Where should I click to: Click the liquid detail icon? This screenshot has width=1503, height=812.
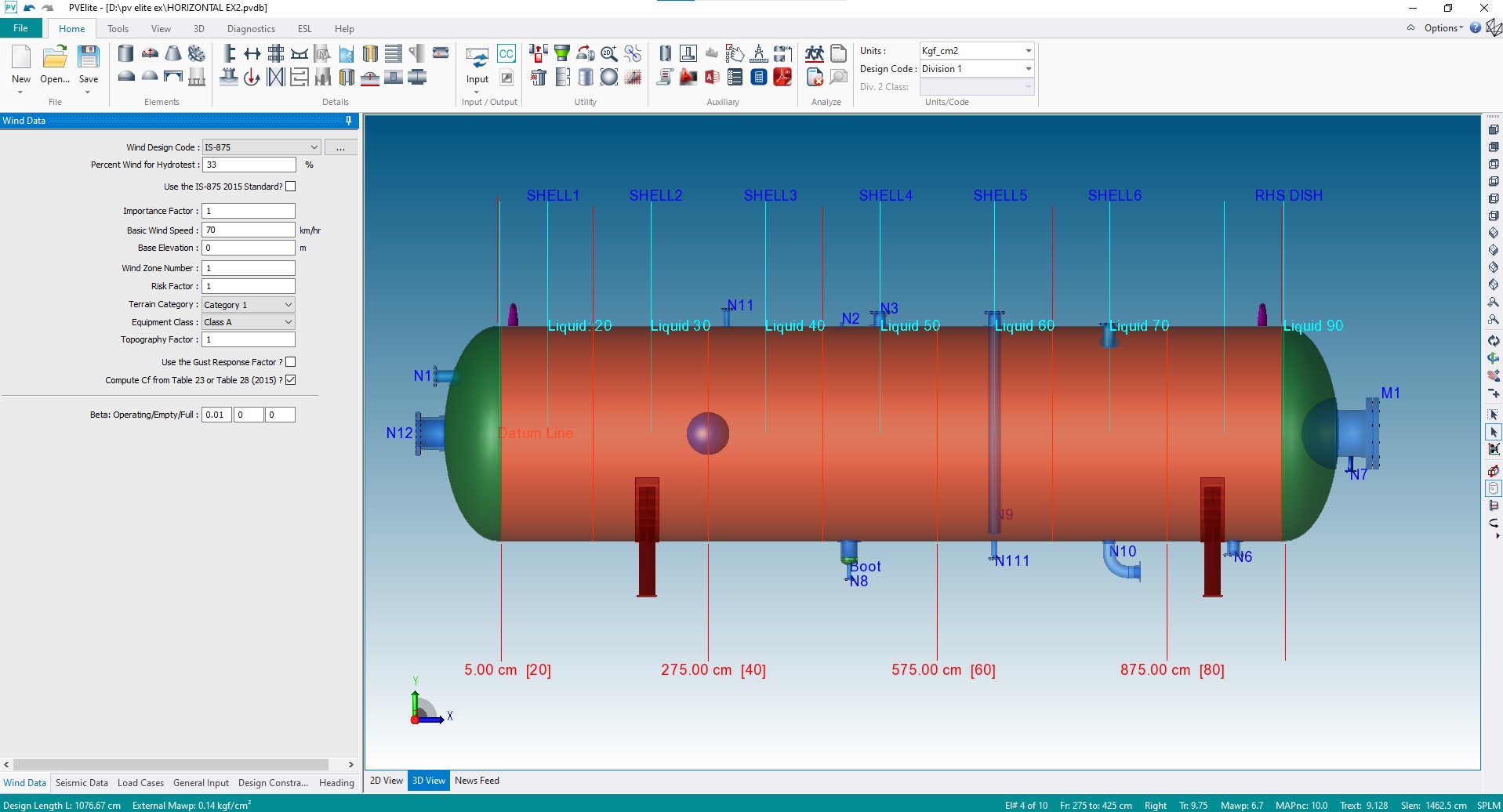[346, 53]
